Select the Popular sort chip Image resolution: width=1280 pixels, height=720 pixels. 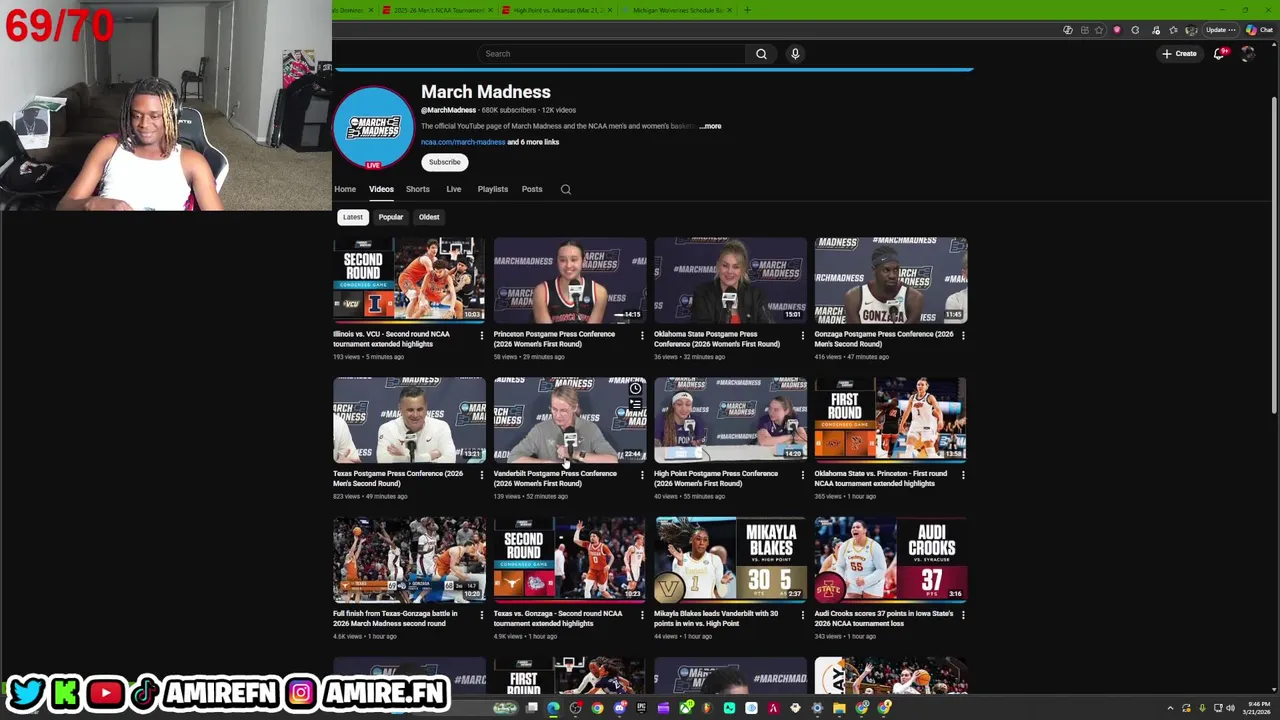click(391, 217)
